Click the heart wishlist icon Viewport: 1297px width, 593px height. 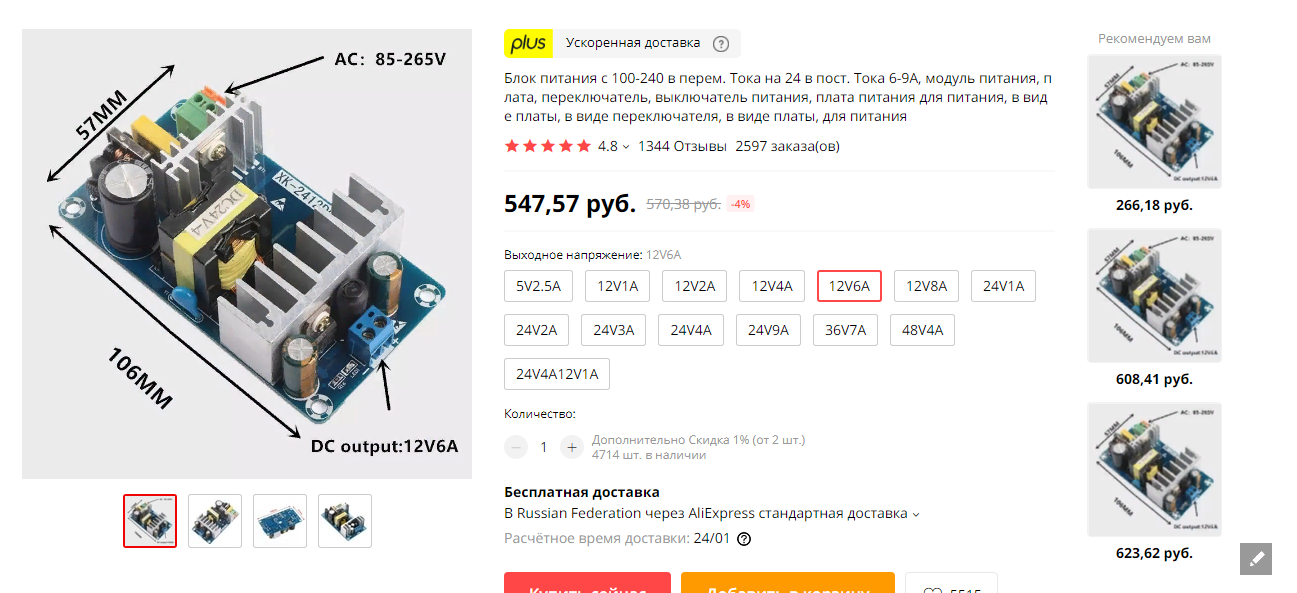[x=932, y=589]
